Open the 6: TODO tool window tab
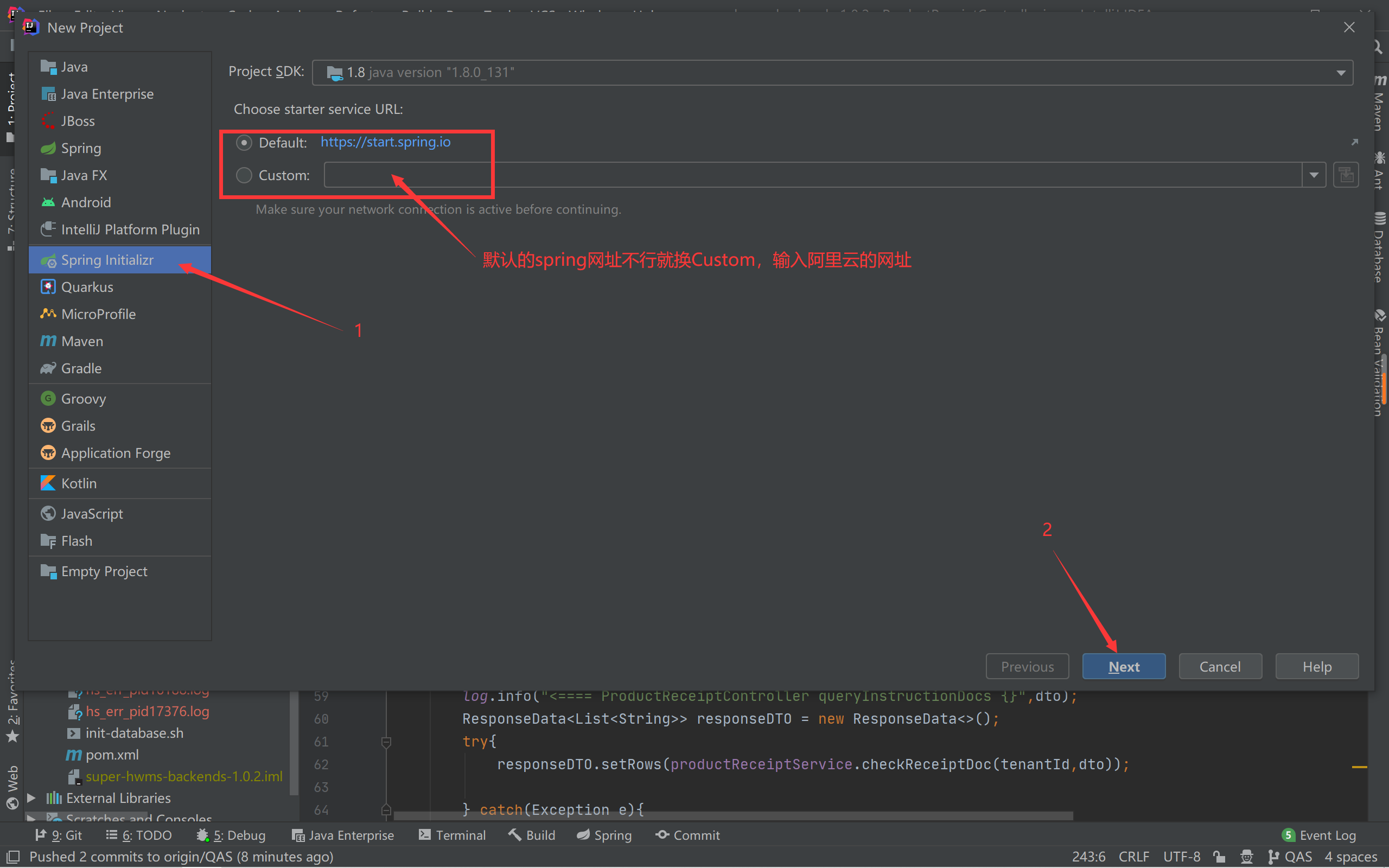Viewport: 1389px width, 868px height. pos(139,835)
